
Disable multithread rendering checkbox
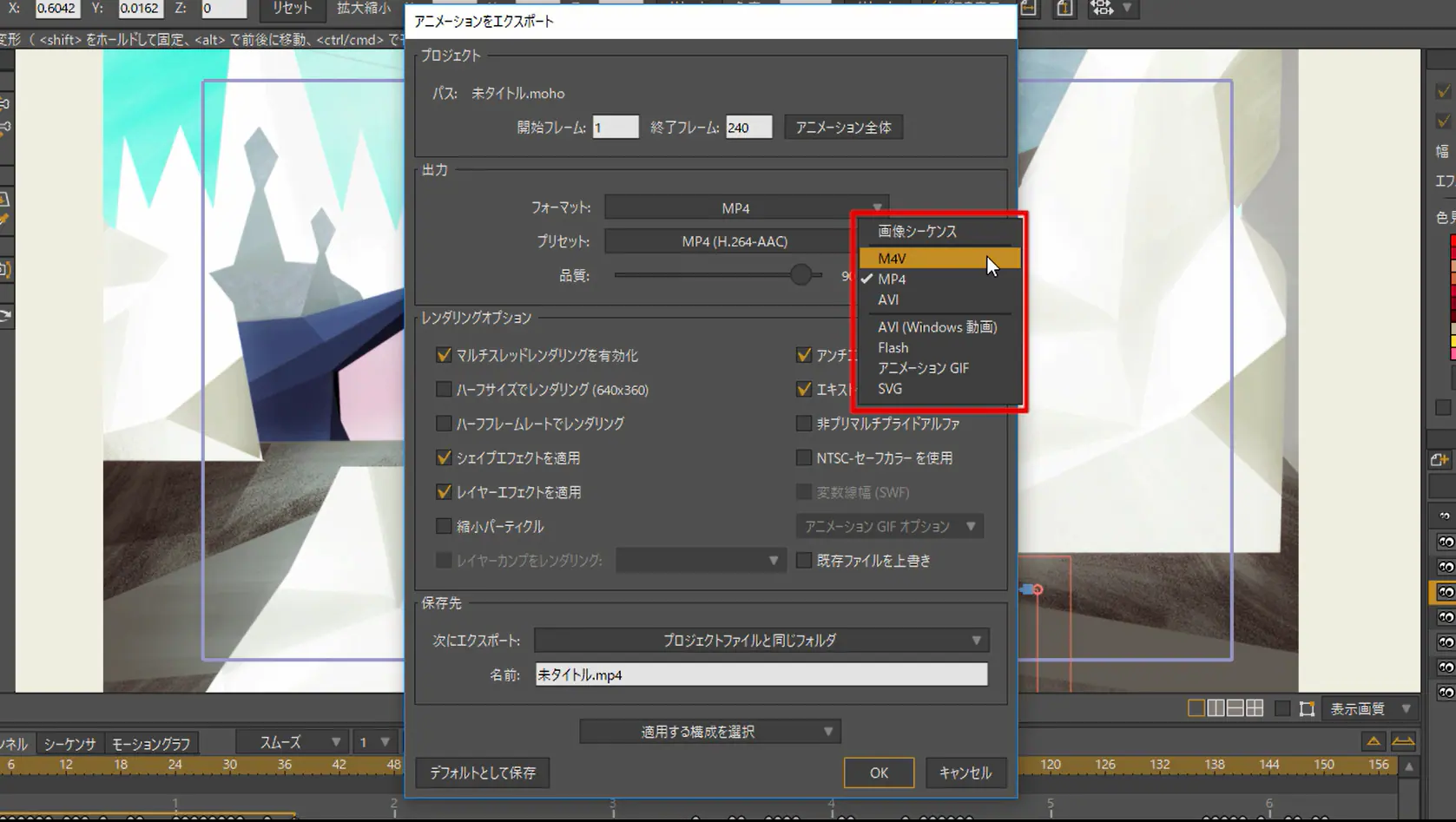click(x=444, y=355)
